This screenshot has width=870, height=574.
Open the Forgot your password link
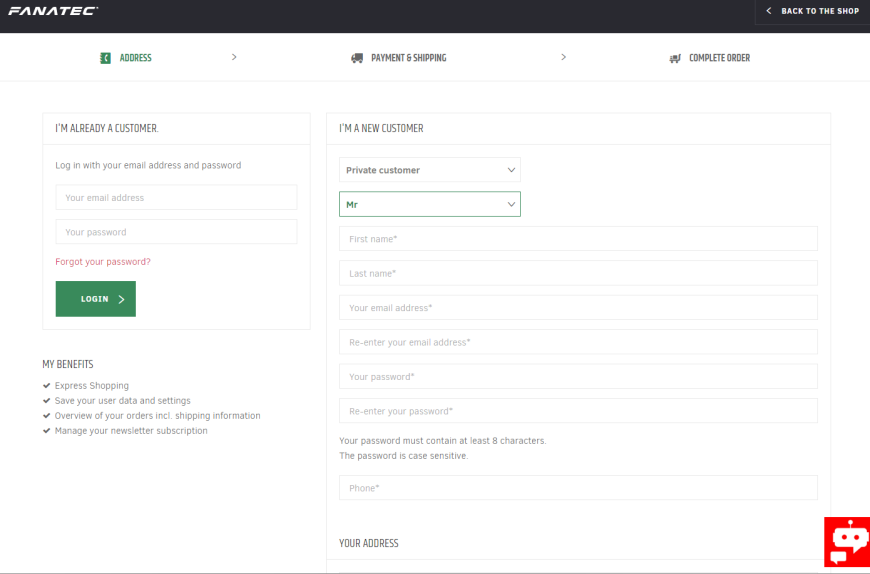click(x=103, y=262)
